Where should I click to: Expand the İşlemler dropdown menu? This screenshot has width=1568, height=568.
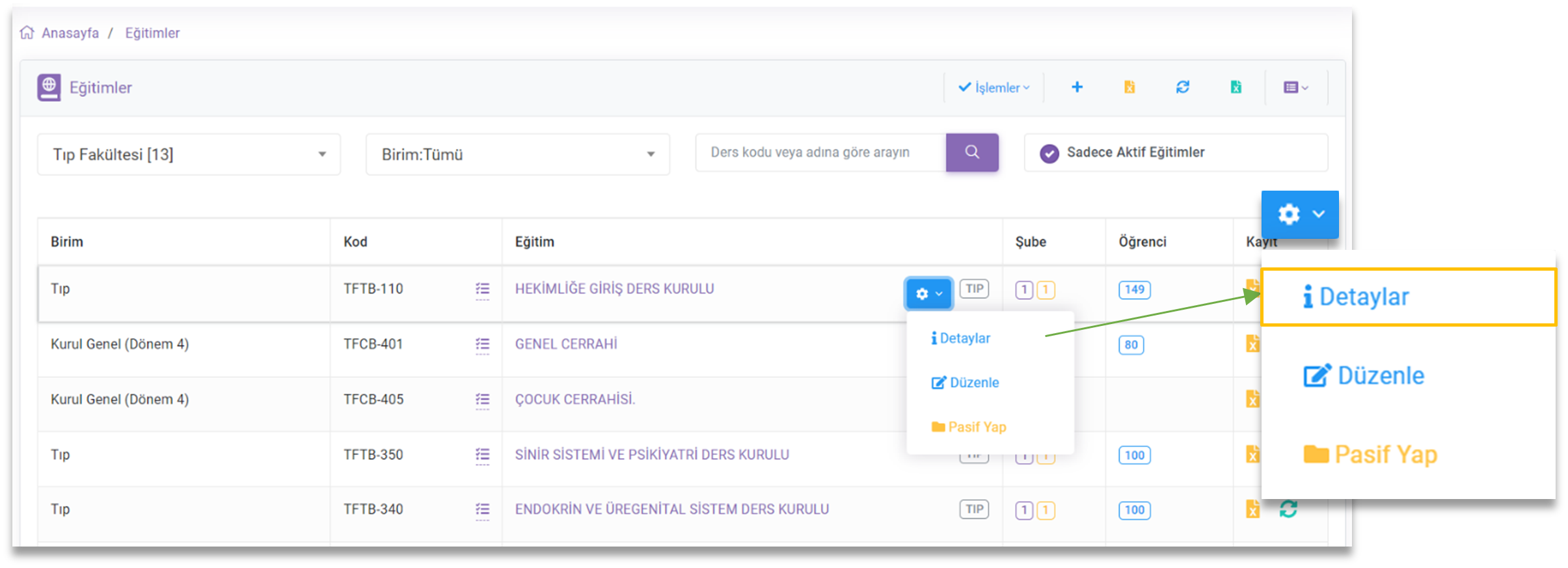994,87
